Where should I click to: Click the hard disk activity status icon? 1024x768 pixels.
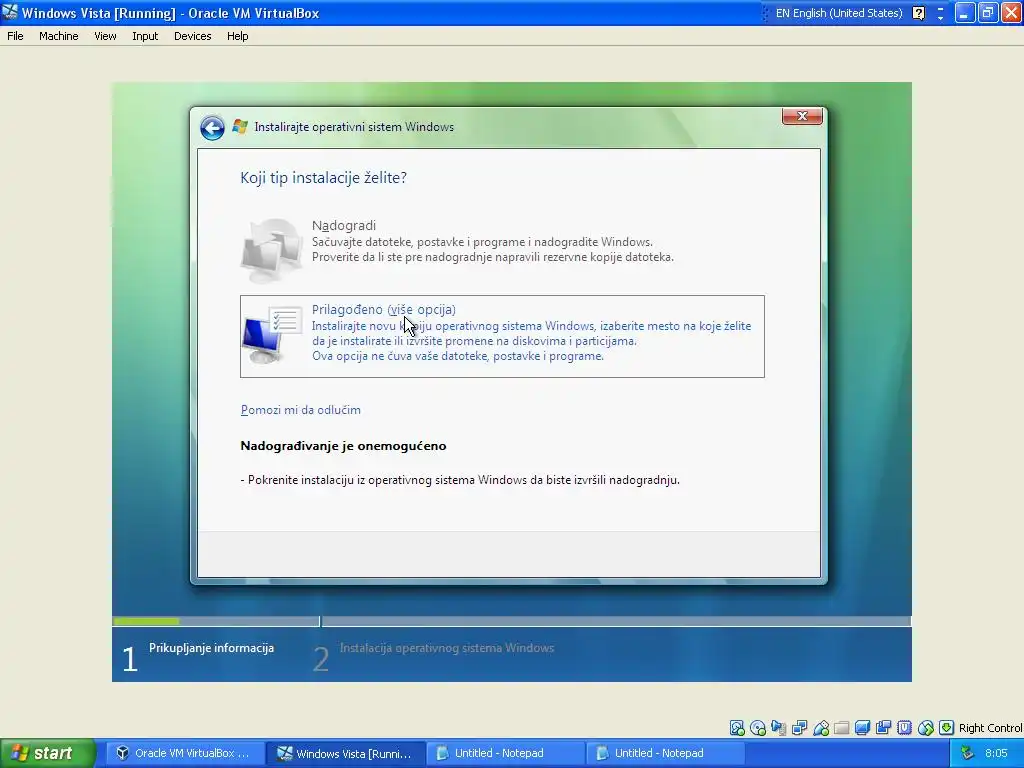737,728
